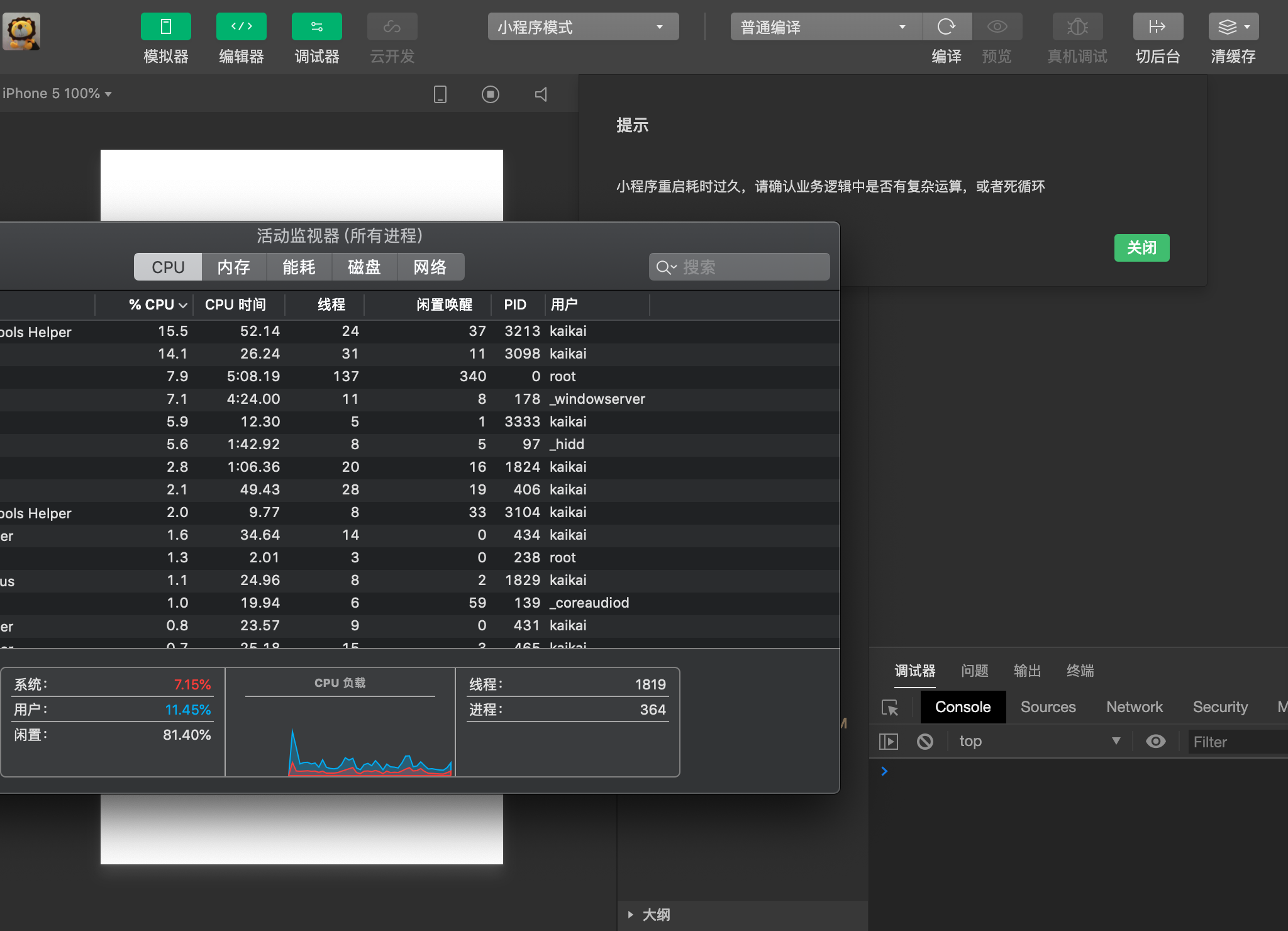The height and width of the screenshot is (931, 1288).
Task: Click the switch-to-background icon
Action: 1157,27
